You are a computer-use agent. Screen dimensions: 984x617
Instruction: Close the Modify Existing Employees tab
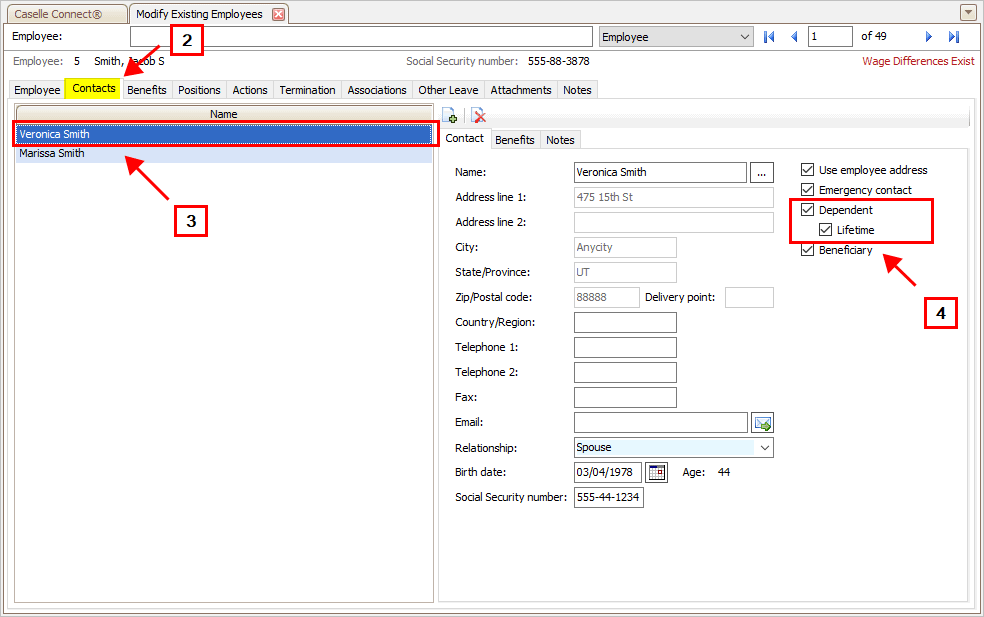coord(278,14)
